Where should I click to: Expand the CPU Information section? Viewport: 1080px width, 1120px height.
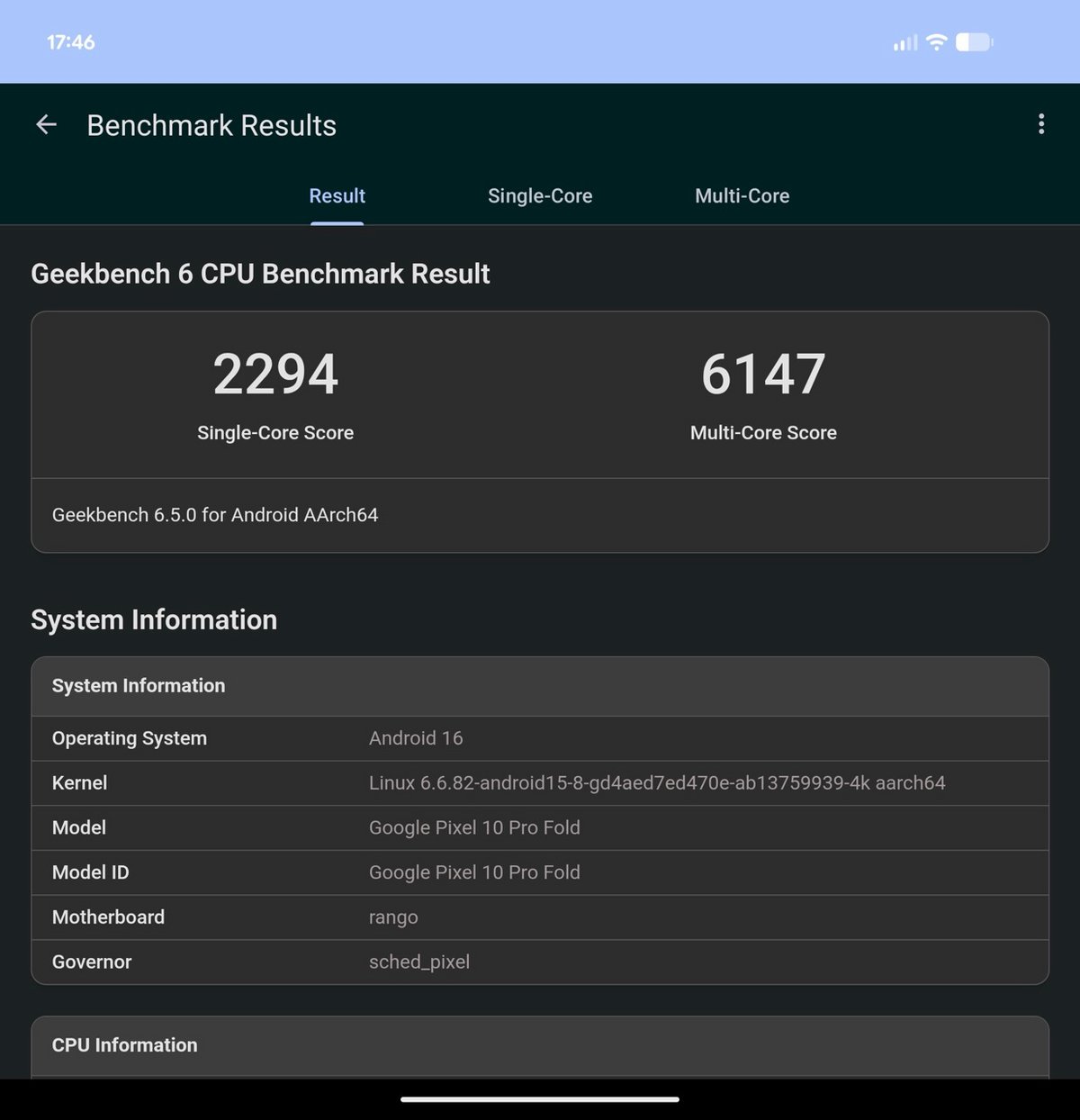pyautogui.click(x=540, y=1045)
